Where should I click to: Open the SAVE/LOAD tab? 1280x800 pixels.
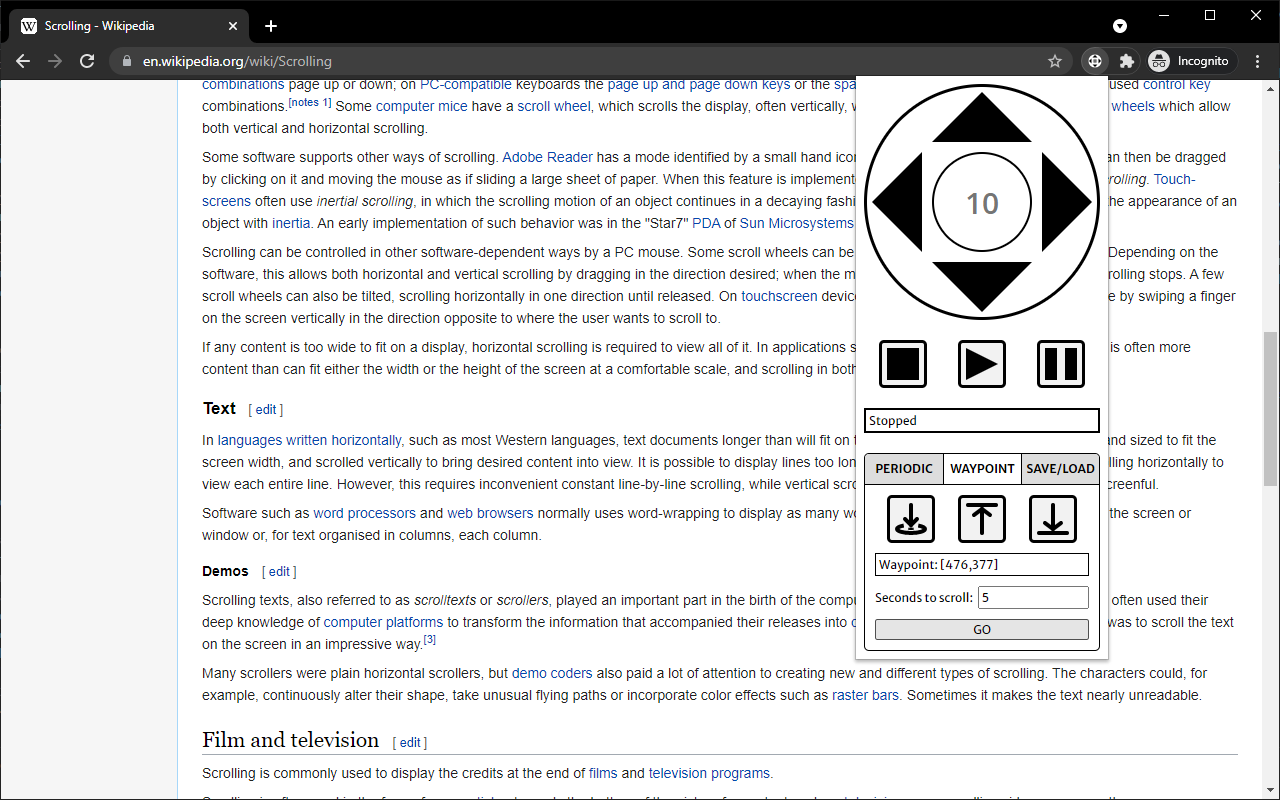[x=1060, y=469]
